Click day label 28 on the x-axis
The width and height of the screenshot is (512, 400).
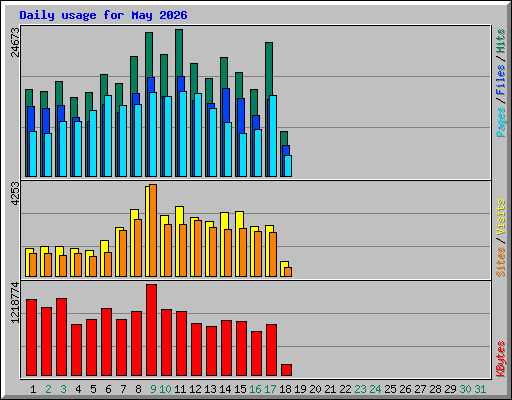tap(435, 389)
